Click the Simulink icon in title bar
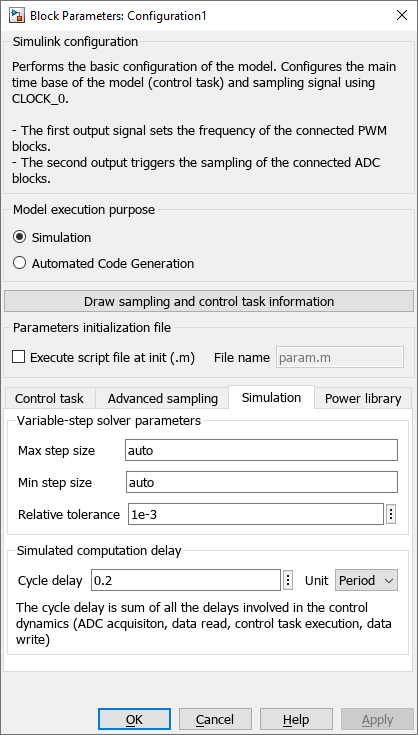The height and width of the screenshot is (735, 418). point(17,15)
